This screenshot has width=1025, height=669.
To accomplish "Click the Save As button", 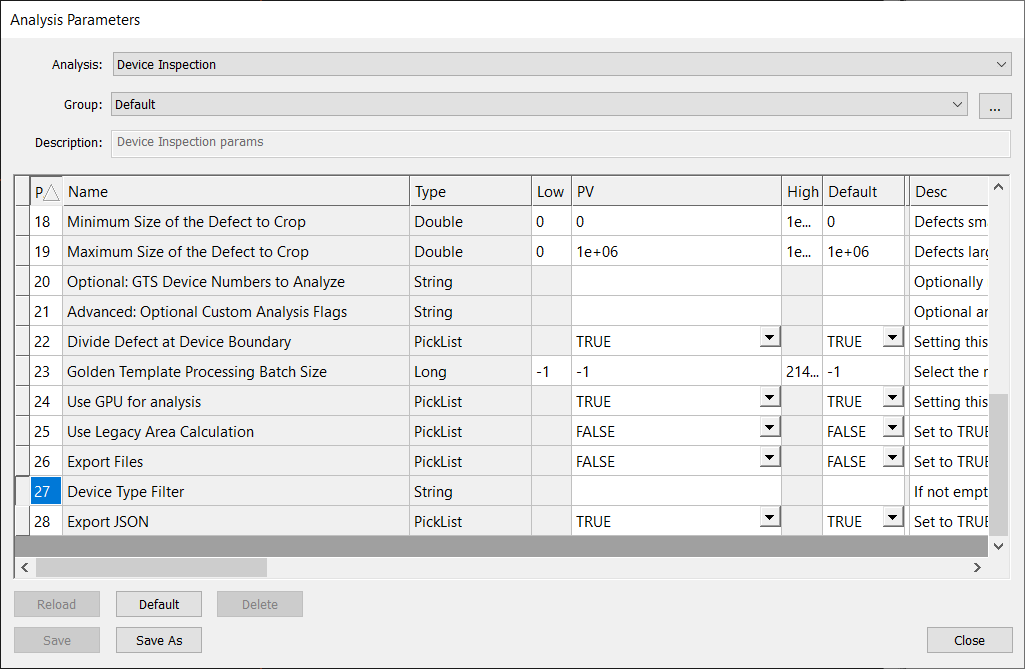I will [159, 640].
